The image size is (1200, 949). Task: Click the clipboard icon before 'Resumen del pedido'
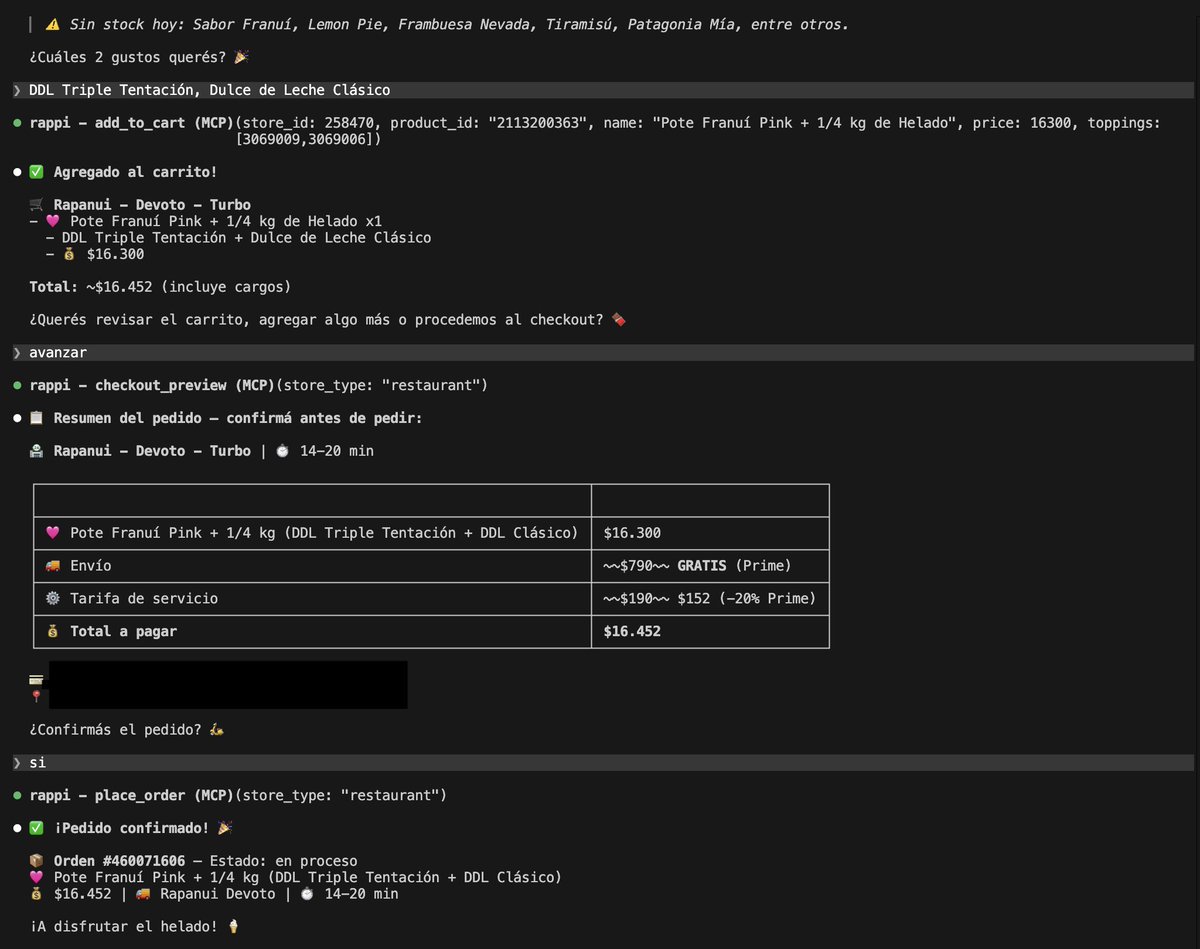[x=37, y=418]
